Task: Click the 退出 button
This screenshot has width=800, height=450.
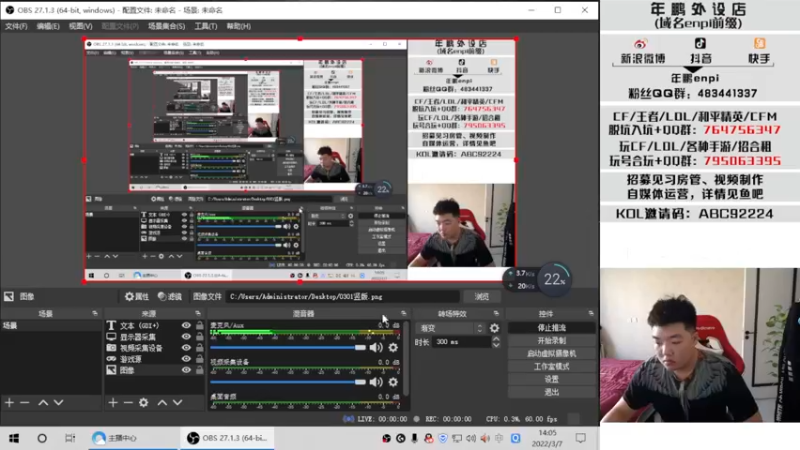Action: pos(552,392)
